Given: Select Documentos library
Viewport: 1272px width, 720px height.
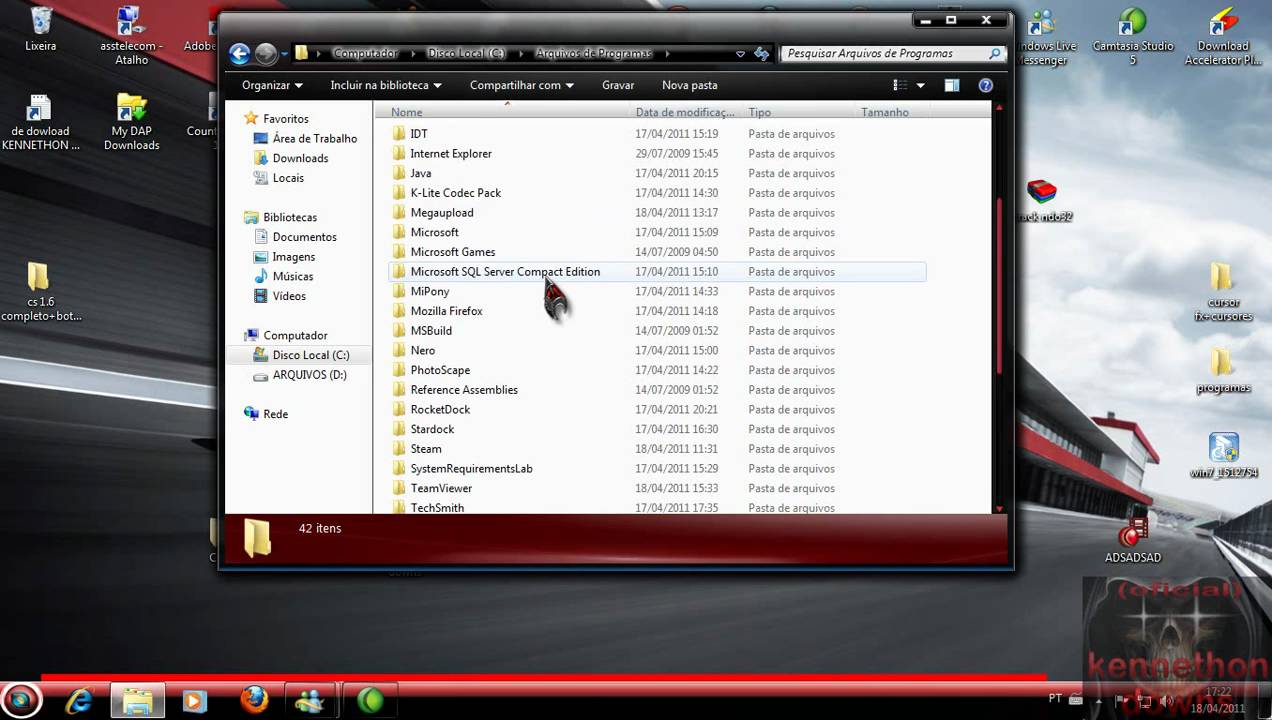Looking at the screenshot, I should click(294, 238).
